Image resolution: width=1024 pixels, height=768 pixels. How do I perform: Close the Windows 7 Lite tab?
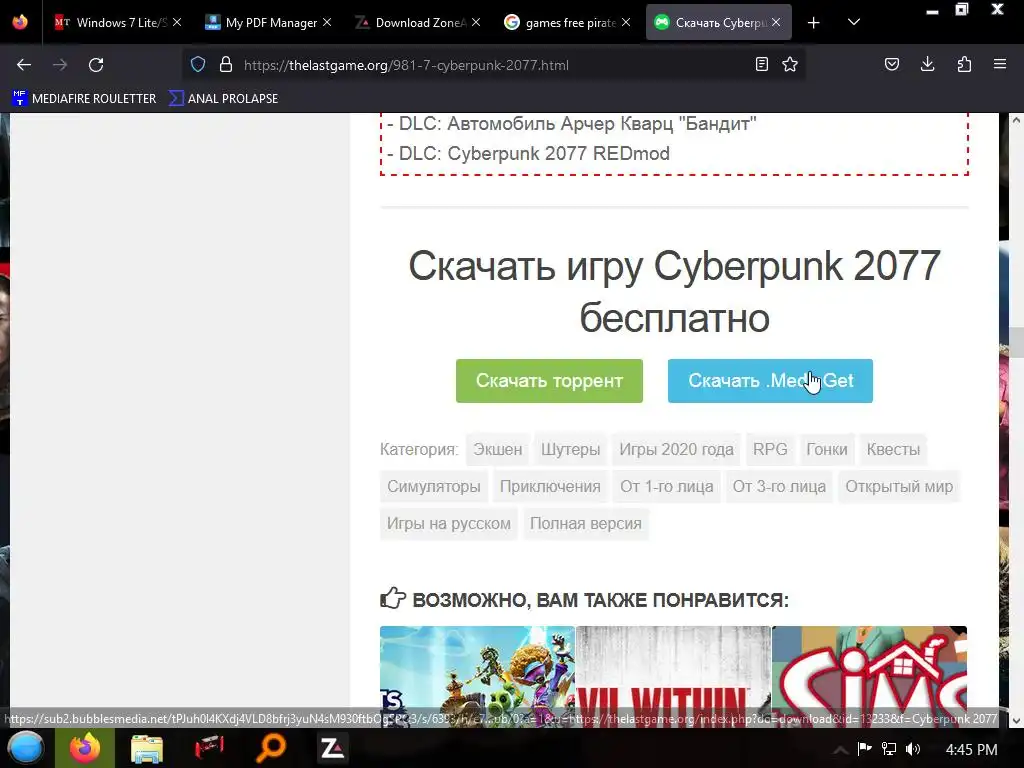[x=177, y=22]
